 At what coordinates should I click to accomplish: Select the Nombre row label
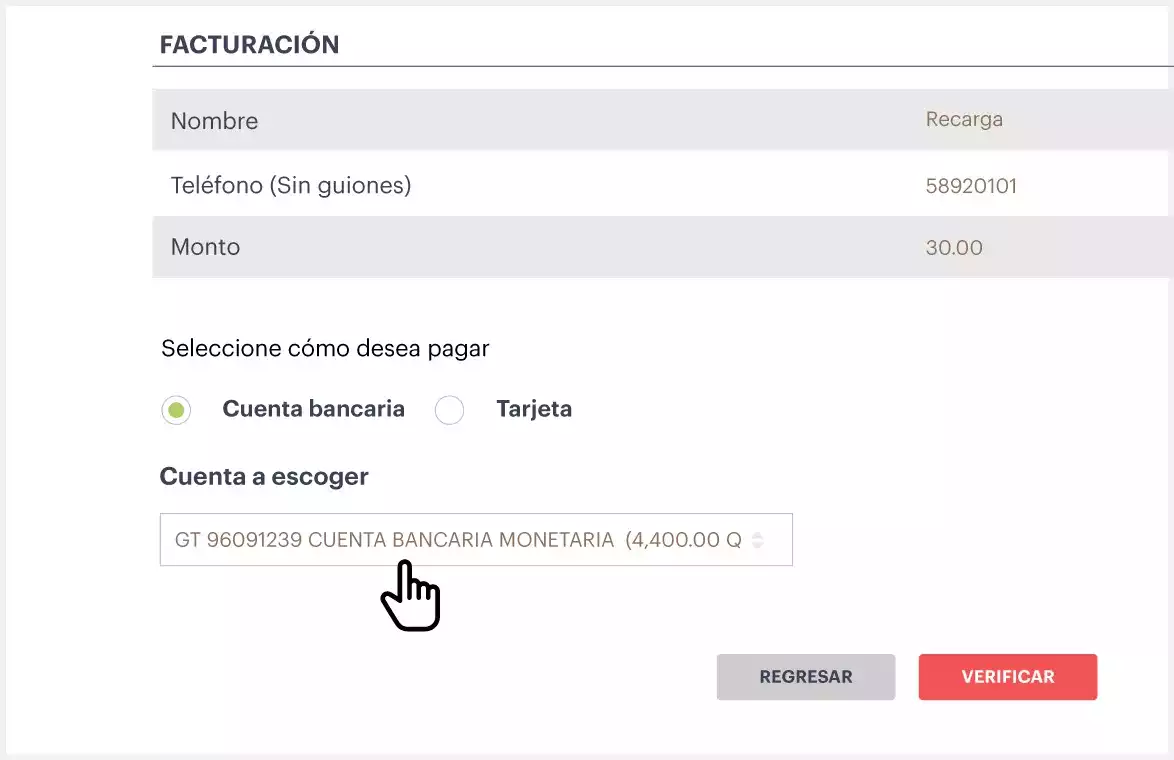[x=214, y=121]
